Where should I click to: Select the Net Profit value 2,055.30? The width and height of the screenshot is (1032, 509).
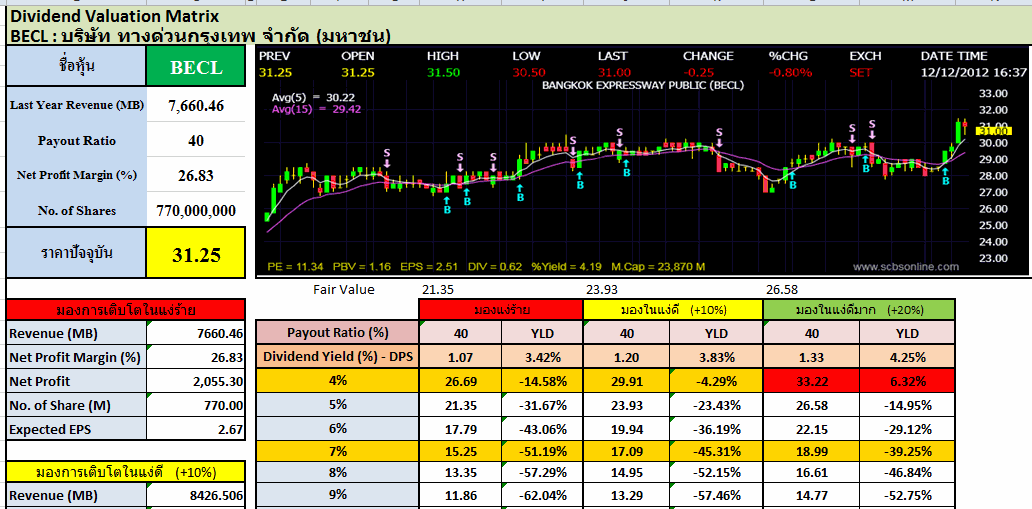(x=195, y=381)
